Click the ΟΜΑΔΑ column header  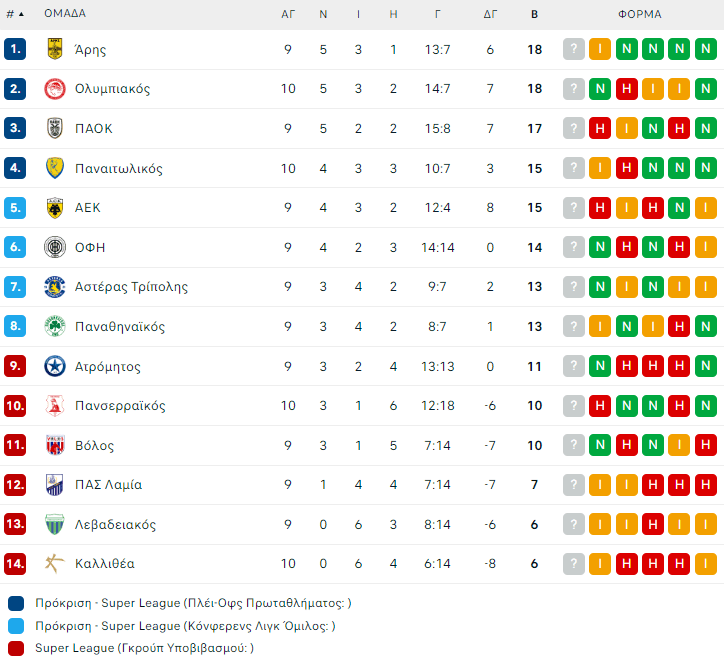(x=65, y=14)
